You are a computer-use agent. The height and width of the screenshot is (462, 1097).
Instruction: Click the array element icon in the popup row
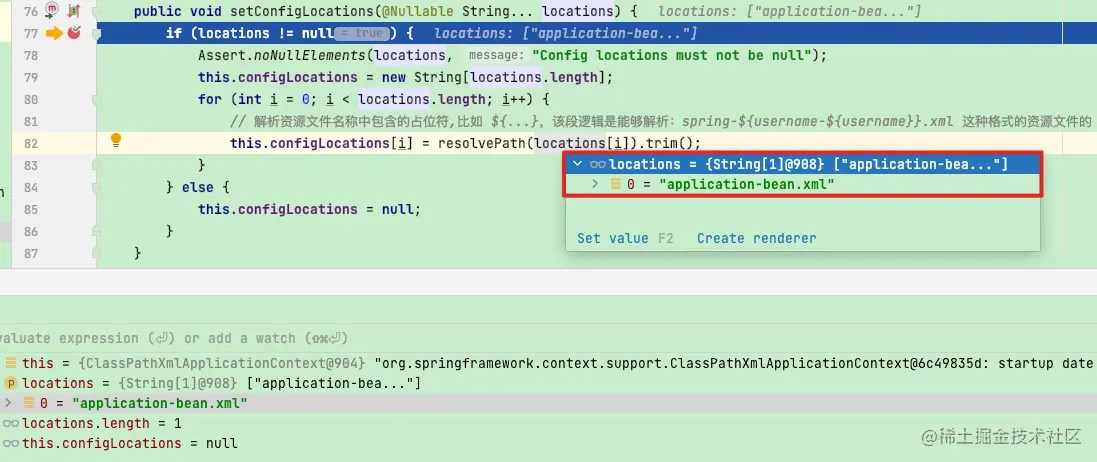click(616, 184)
